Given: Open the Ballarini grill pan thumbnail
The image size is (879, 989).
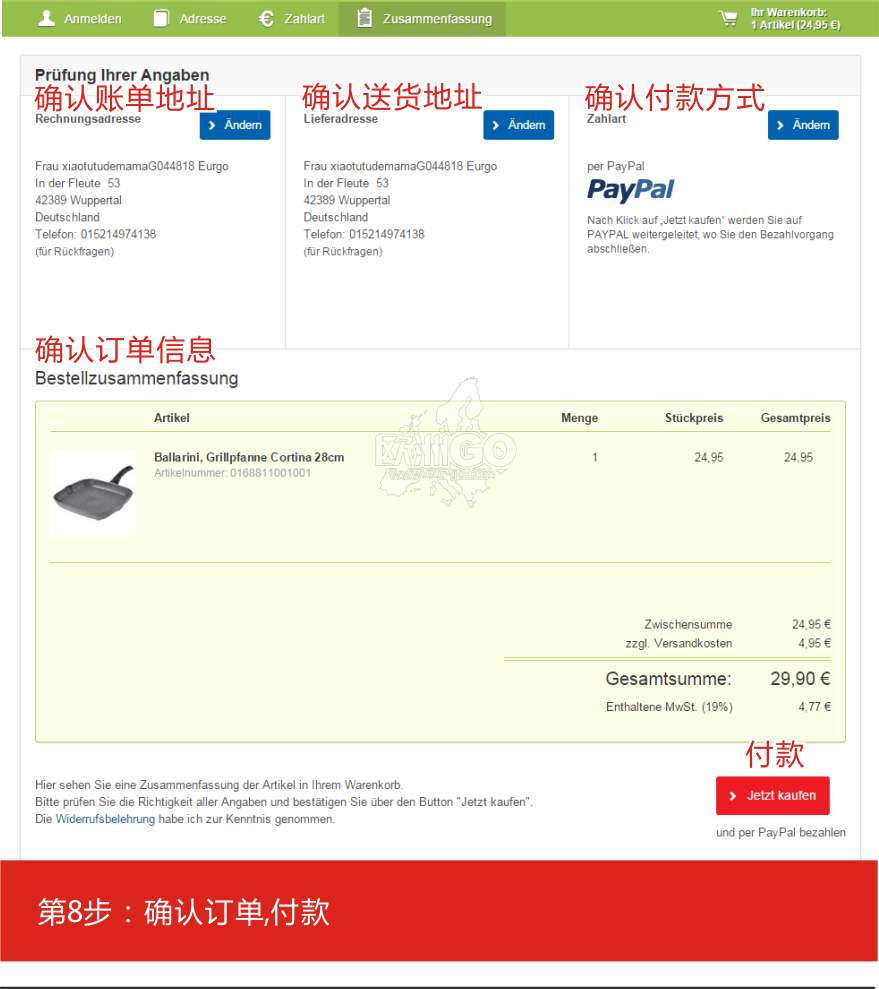Looking at the screenshot, I should [x=93, y=493].
